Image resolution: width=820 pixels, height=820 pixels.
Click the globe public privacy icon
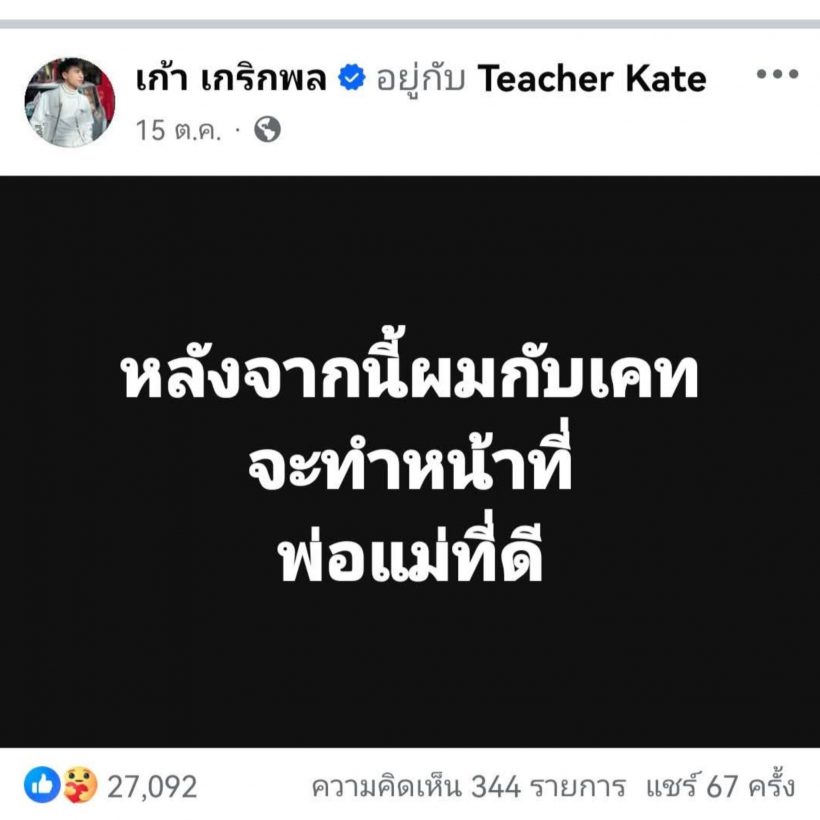[267, 129]
